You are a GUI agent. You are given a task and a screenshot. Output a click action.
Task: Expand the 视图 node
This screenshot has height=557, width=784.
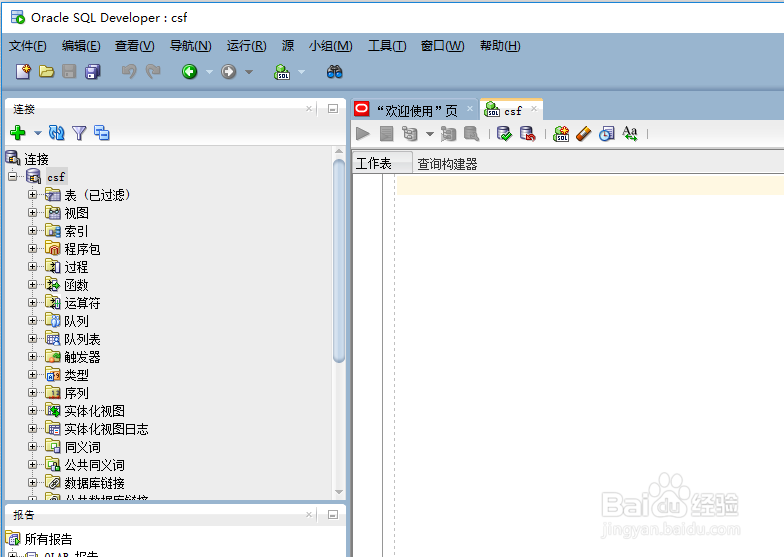coord(32,212)
